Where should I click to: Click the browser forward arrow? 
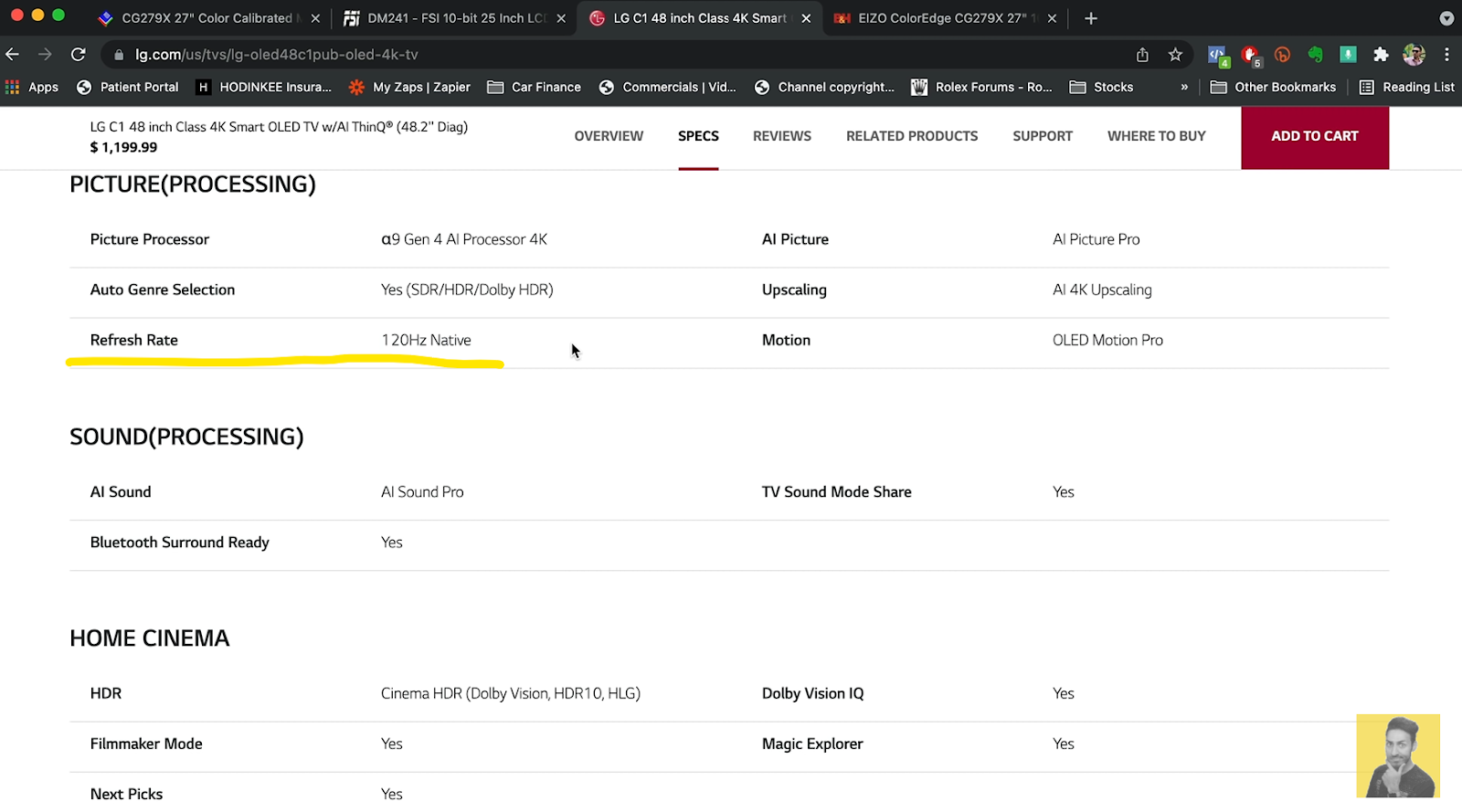click(45, 55)
